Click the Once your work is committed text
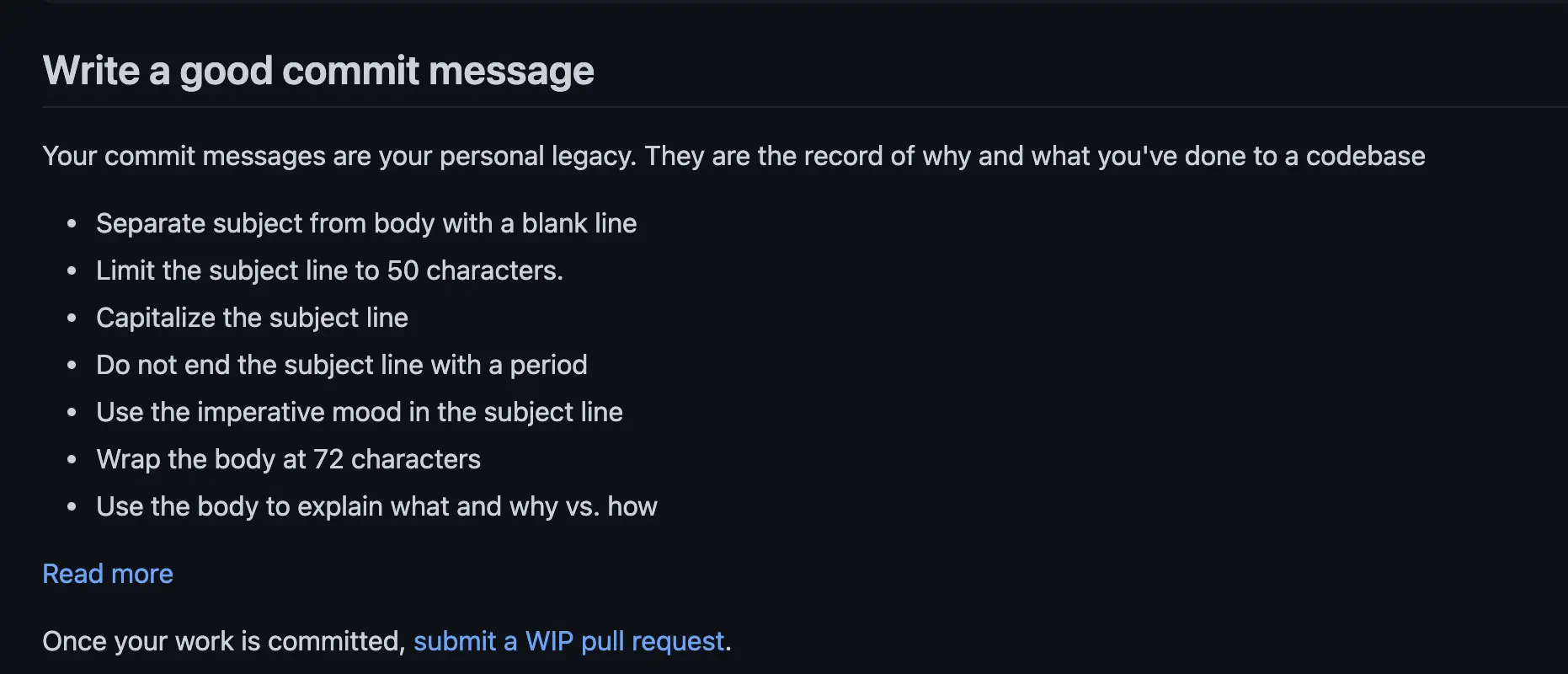The height and width of the screenshot is (674, 1568). point(225,641)
